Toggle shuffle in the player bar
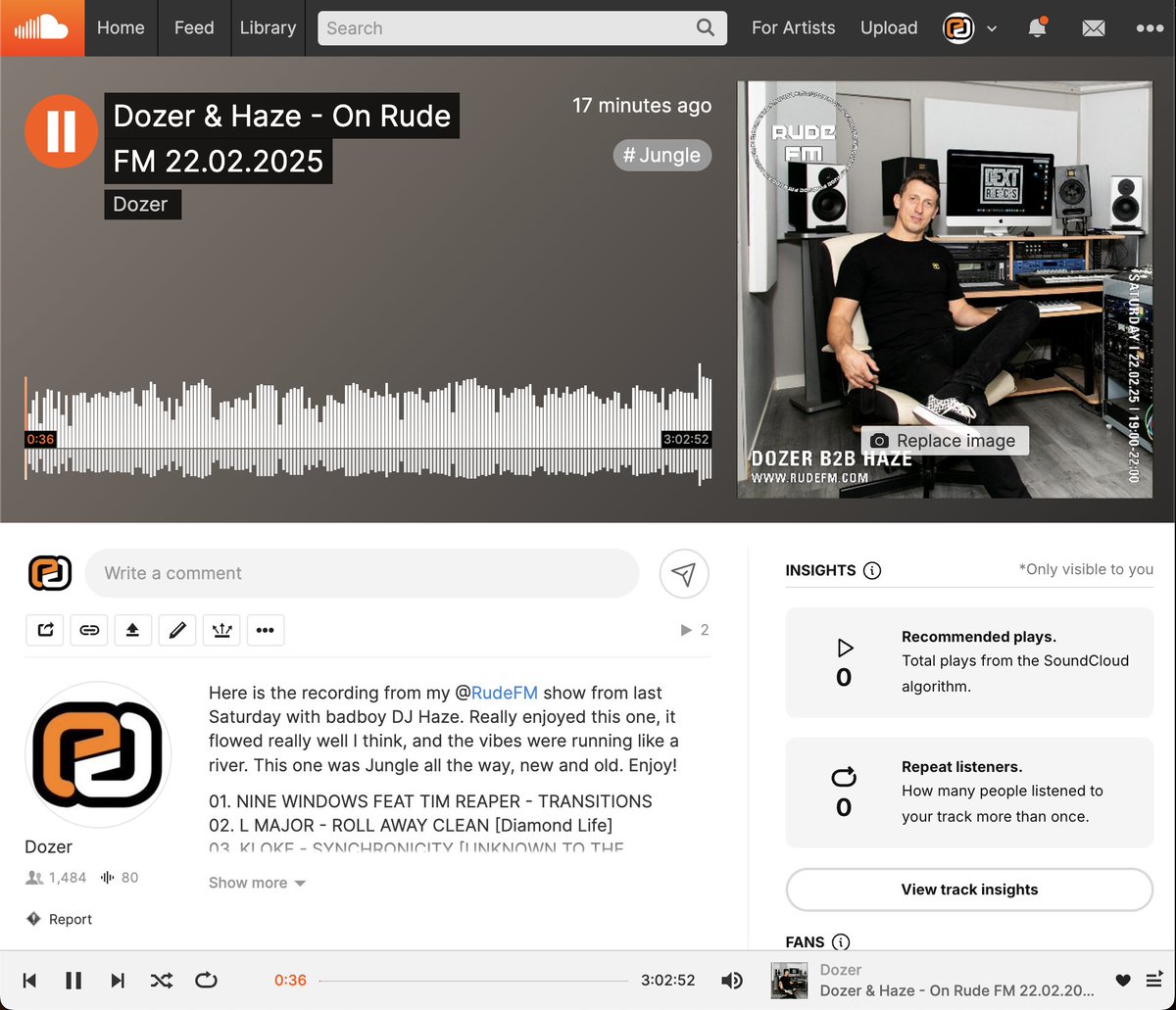 [x=162, y=981]
